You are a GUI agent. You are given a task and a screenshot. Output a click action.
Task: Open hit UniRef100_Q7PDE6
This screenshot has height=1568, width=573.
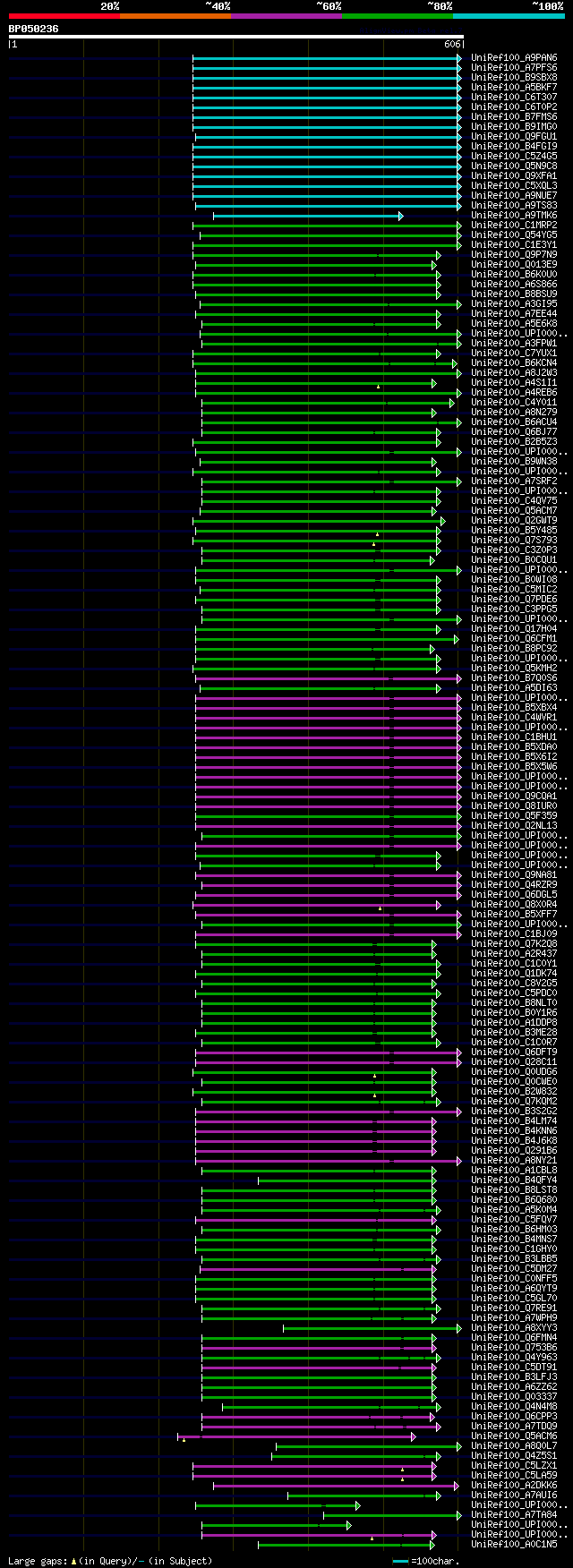[x=514, y=599]
